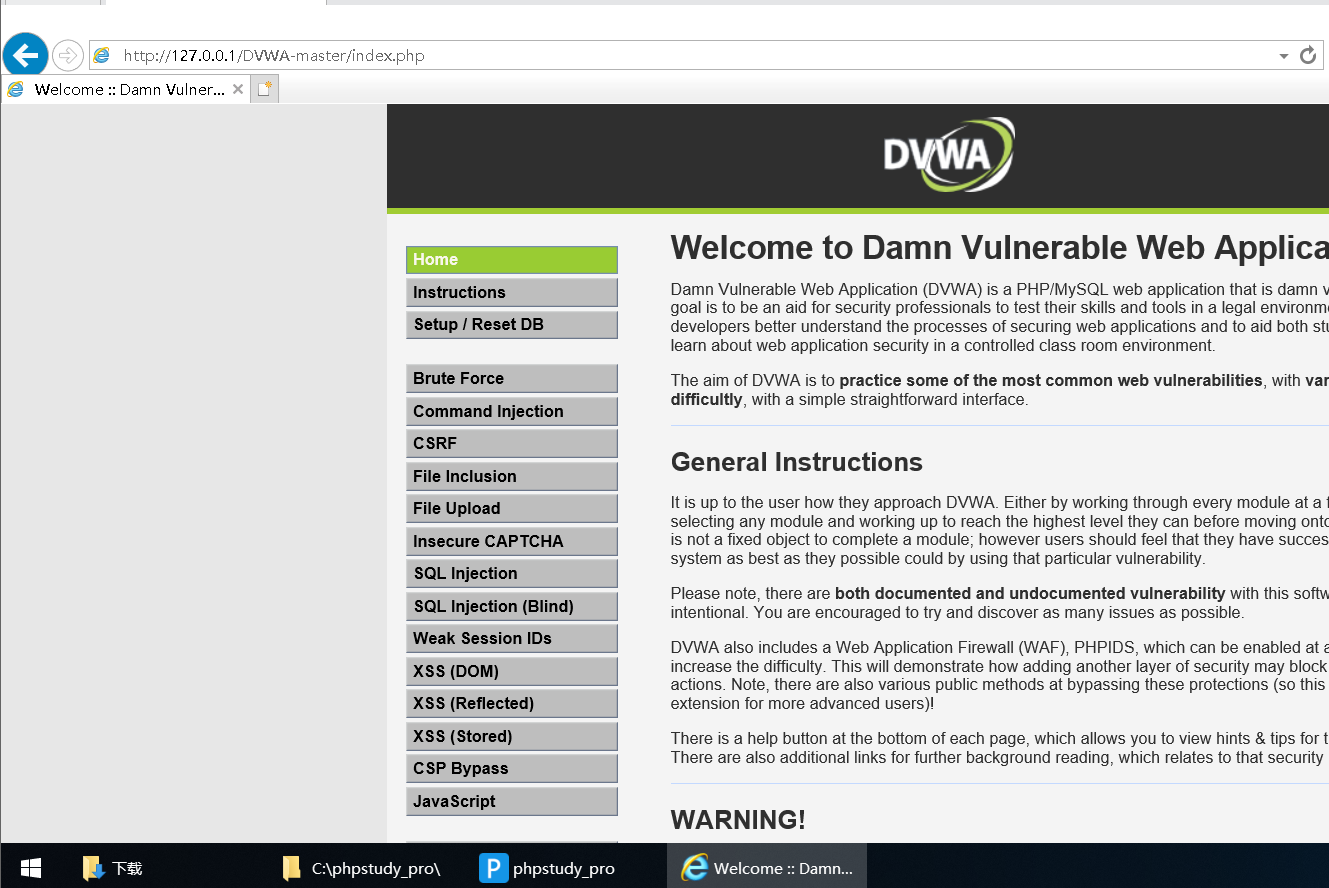Screen dimensions: 1329x888
Task: Open the Instructions page
Action: pyautogui.click(x=512, y=292)
